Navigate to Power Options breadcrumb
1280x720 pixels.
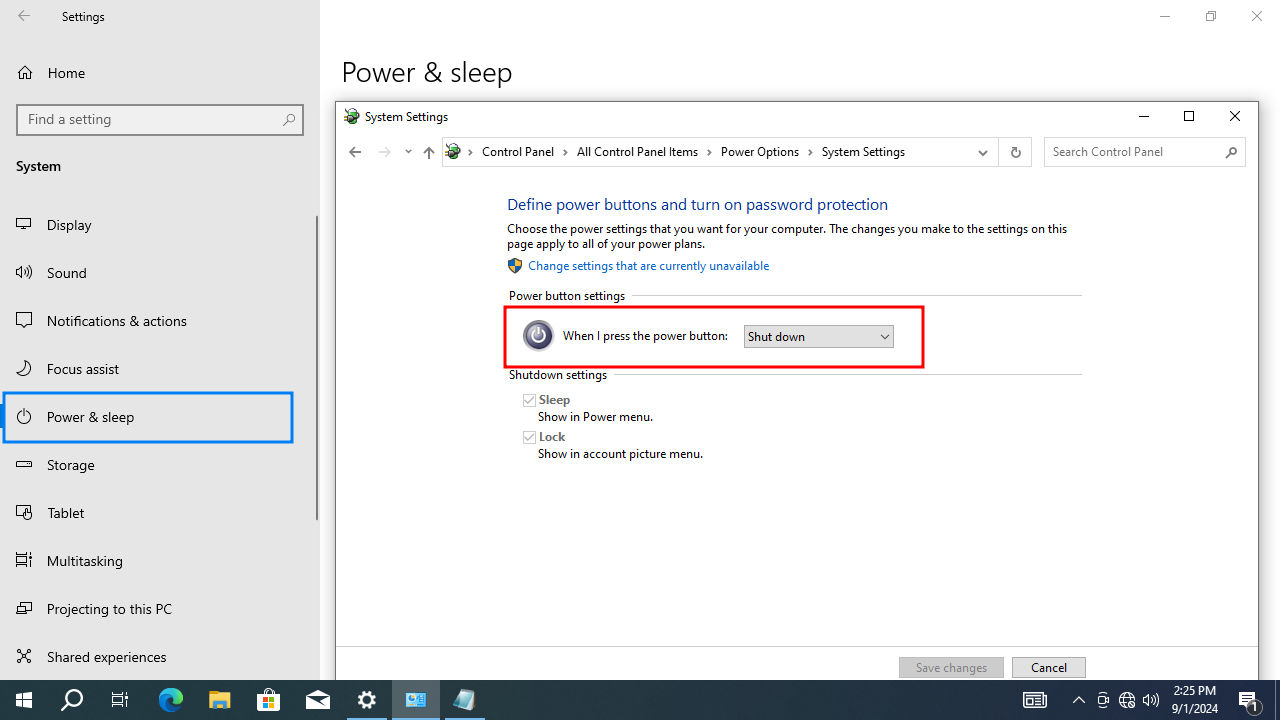(x=760, y=152)
